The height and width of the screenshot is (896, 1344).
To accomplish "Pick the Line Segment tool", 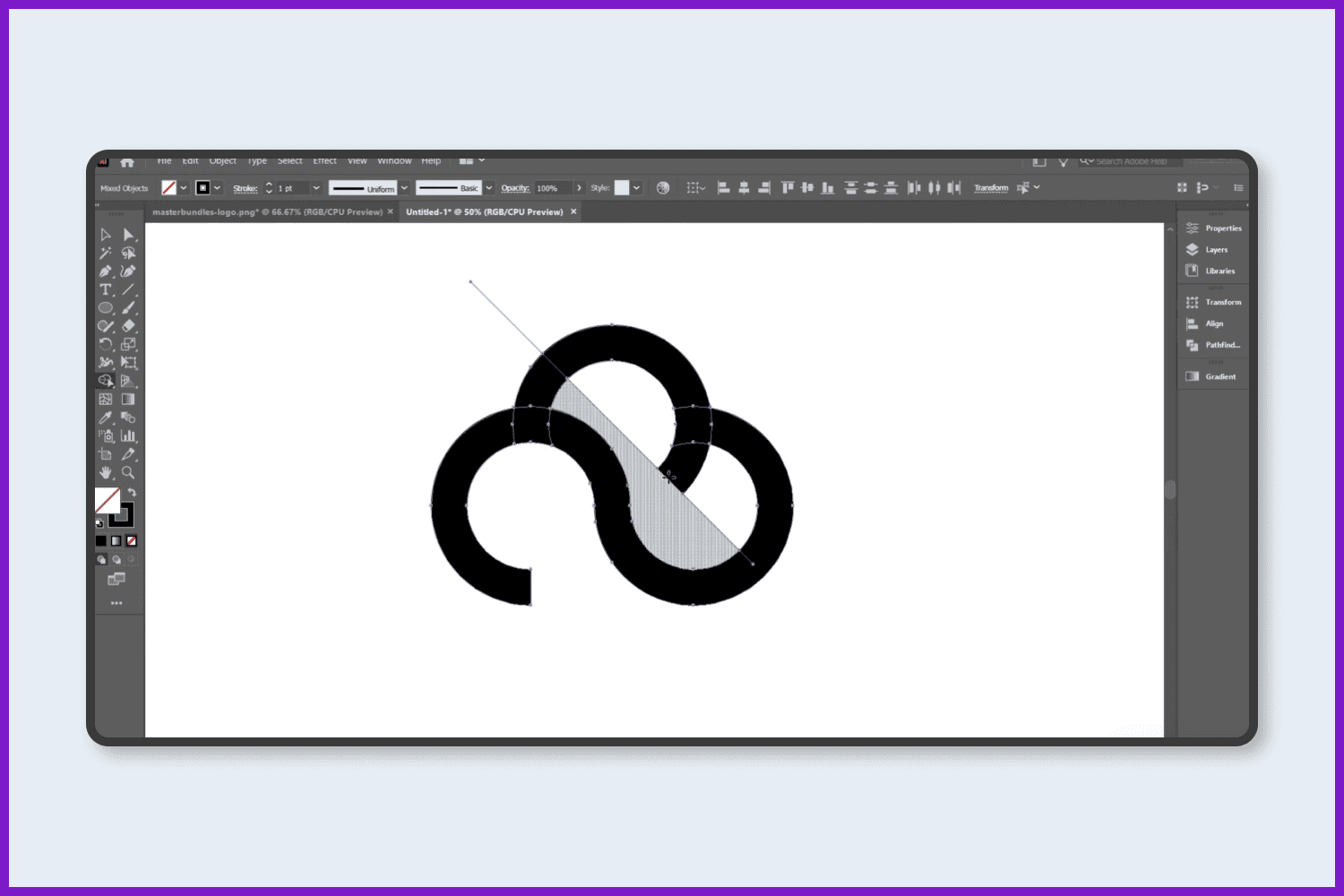I will [129, 289].
